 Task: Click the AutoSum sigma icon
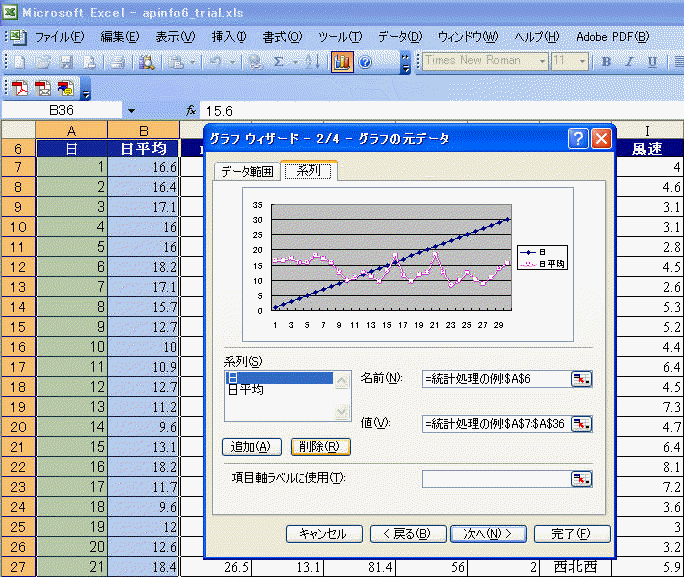[x=278, y=62]
